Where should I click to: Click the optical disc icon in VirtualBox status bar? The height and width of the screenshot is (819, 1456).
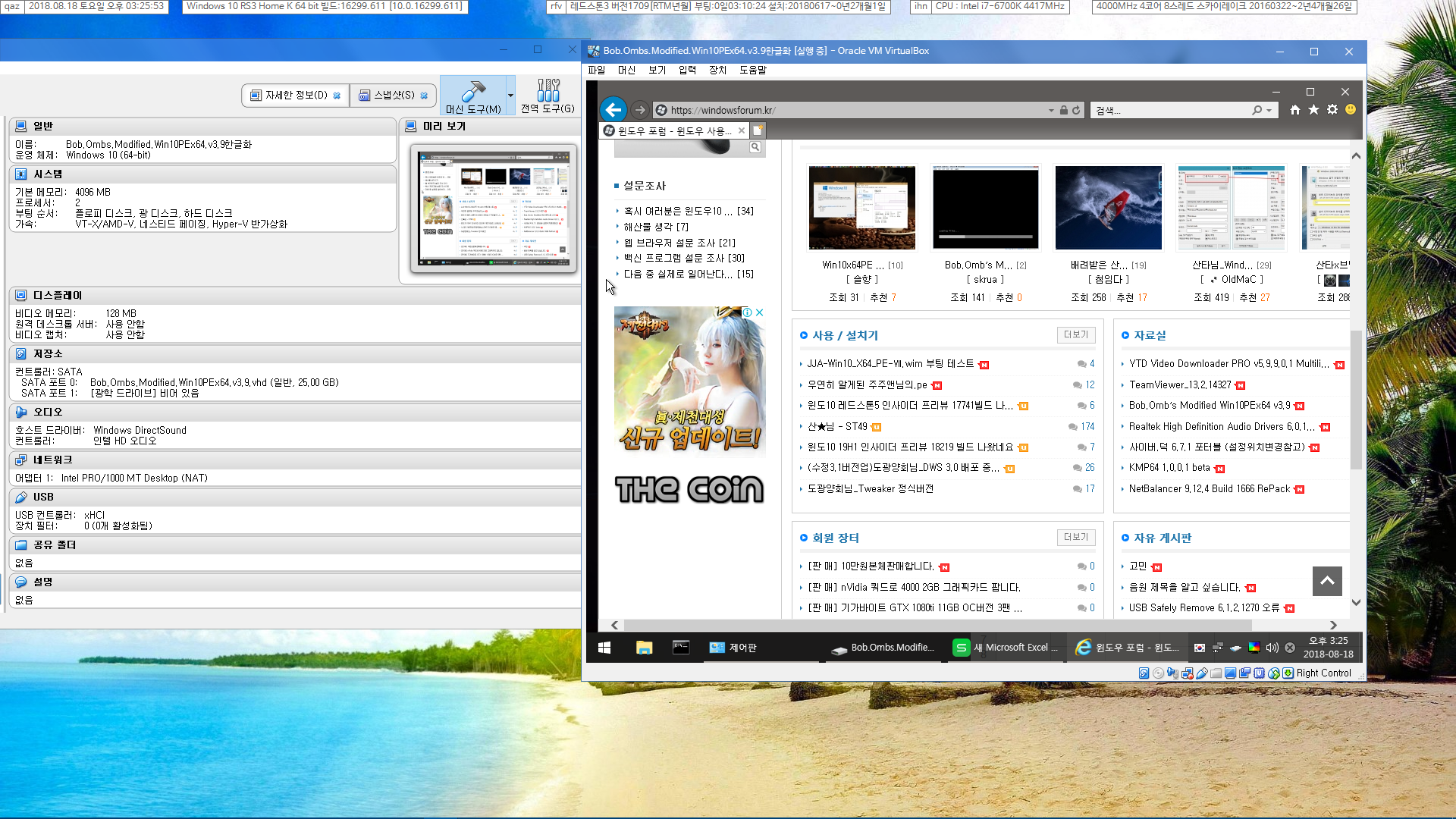point(1158,673)
